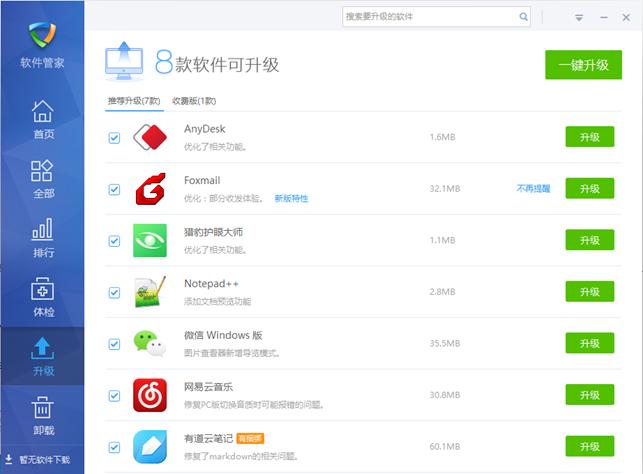Click the AnyDesk name text

tap(205, 129)
